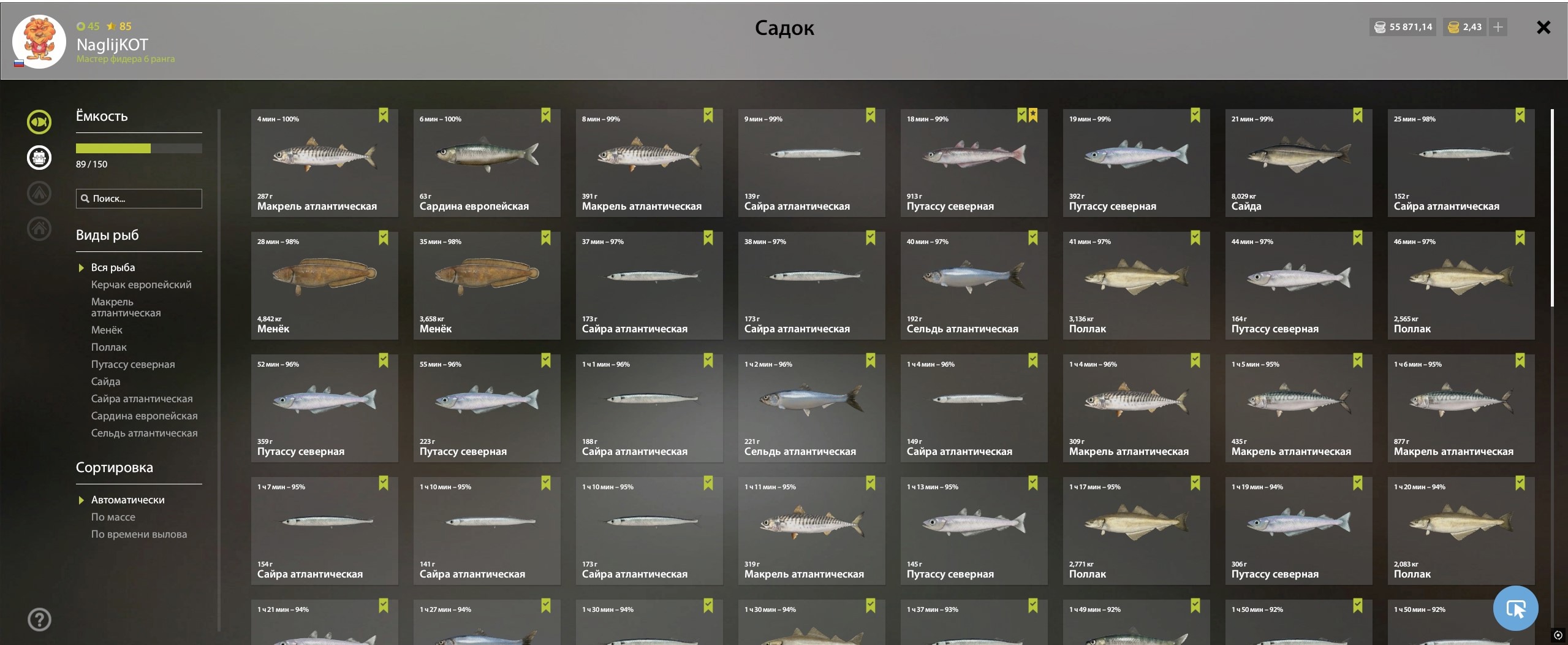
Task: Open the fish keepnet icon in sidebar
Action: pyautogui.click(x=39, y=121)
